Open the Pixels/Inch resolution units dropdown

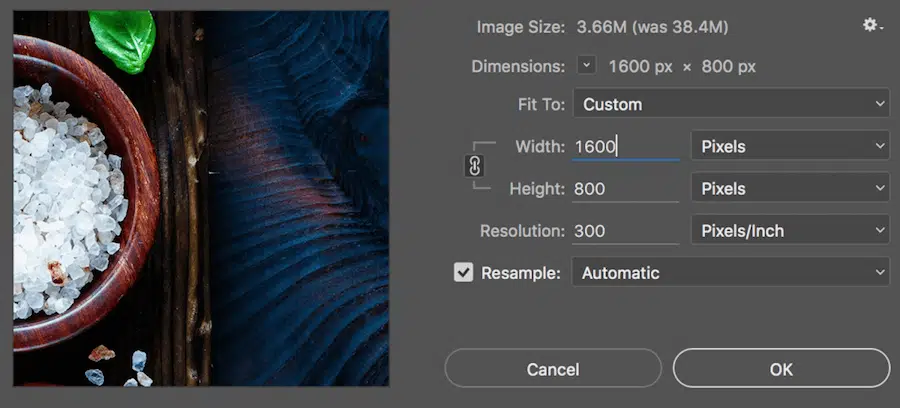790,231
